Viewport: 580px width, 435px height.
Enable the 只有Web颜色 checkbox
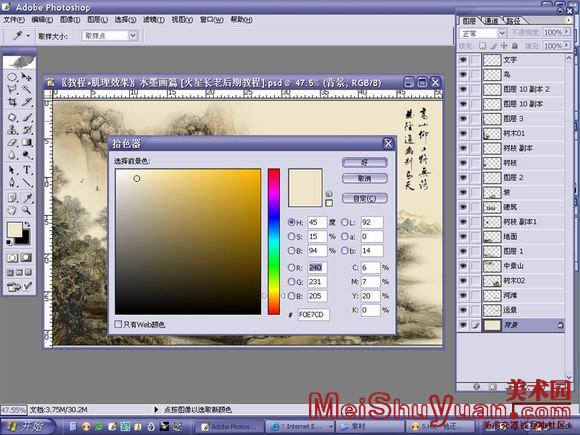click(x=118, y=324)
